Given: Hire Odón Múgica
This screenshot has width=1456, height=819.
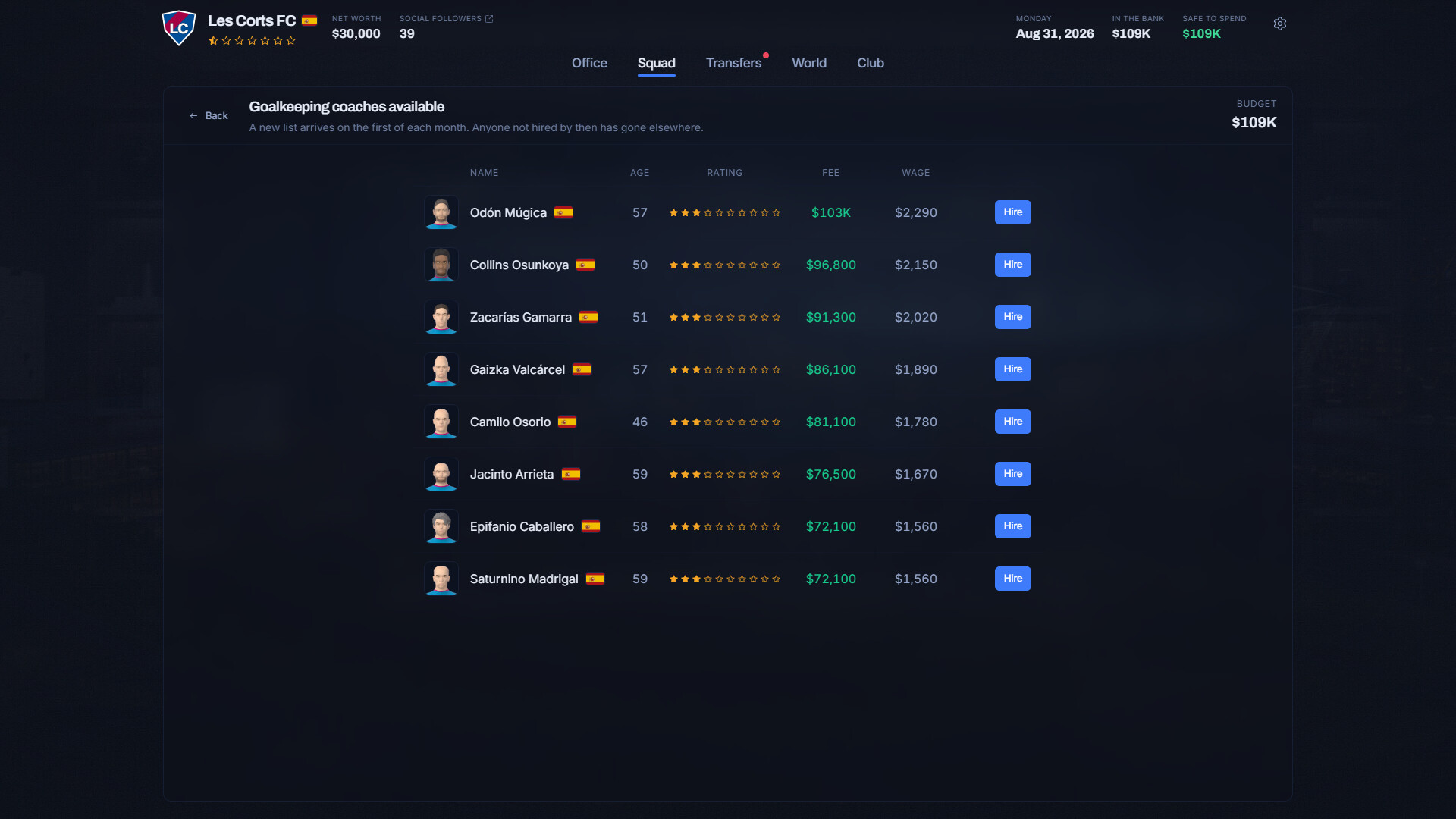Looking at the screenshot, I should (x=1012, y=212).
